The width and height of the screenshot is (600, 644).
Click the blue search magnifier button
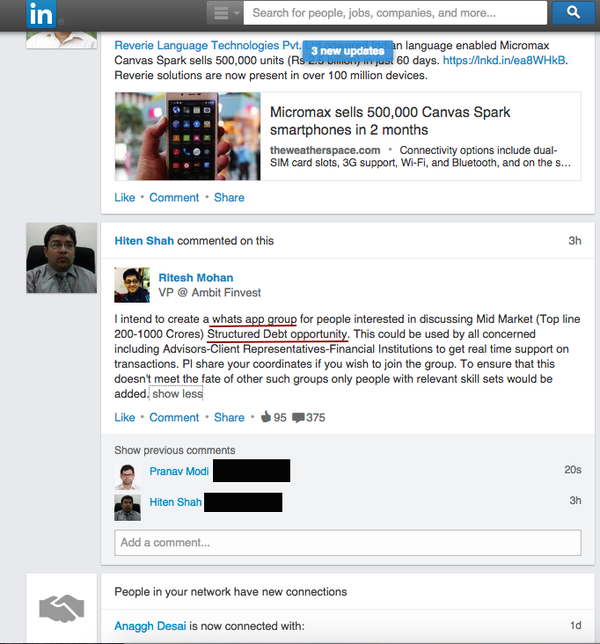[573, 13]
